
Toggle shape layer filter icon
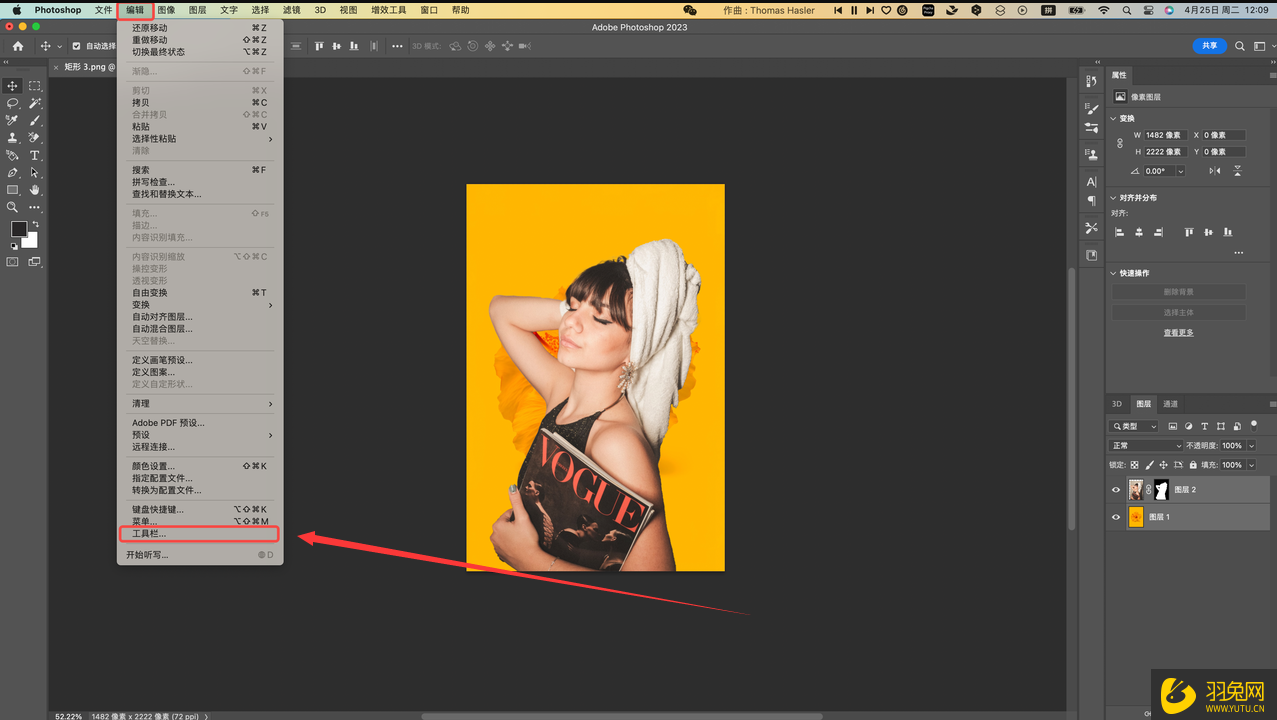(1221, 427)
